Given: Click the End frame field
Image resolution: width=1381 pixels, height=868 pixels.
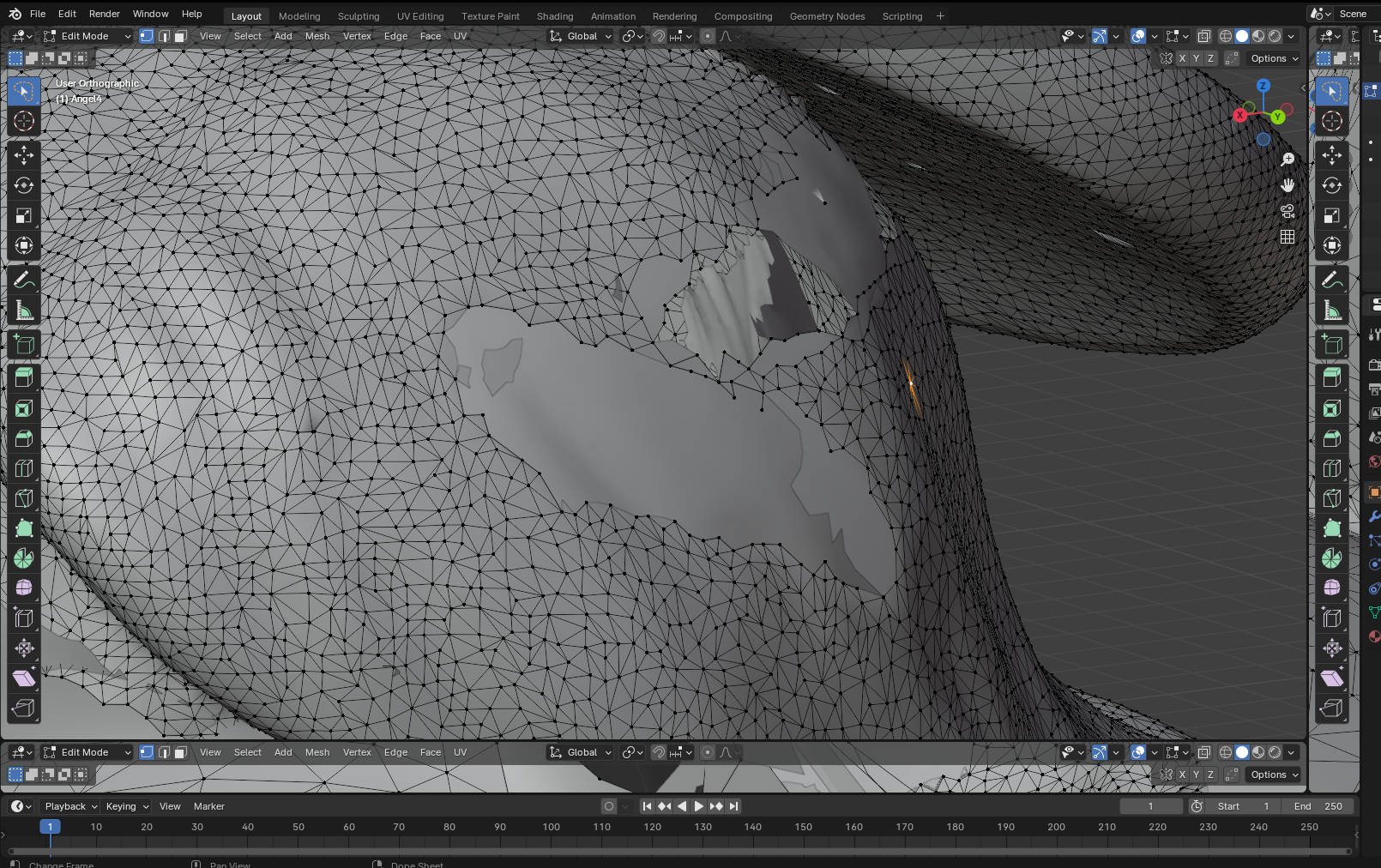Looking at the screenshot, I should point(1319,806).
